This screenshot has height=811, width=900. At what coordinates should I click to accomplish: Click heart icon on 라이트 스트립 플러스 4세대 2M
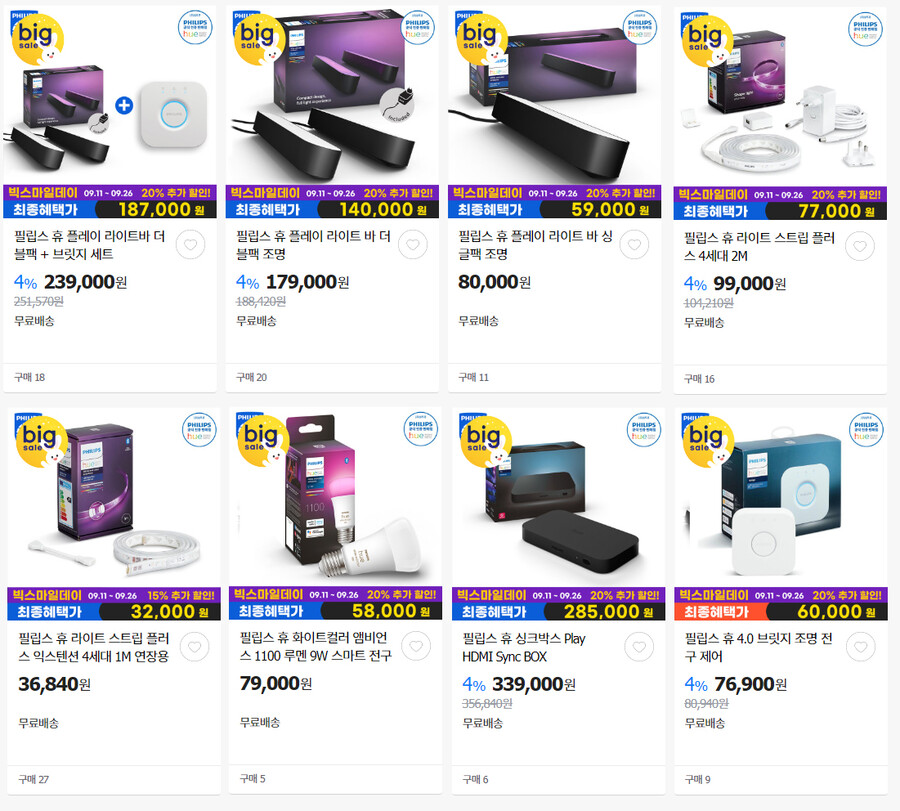(860, 247)
